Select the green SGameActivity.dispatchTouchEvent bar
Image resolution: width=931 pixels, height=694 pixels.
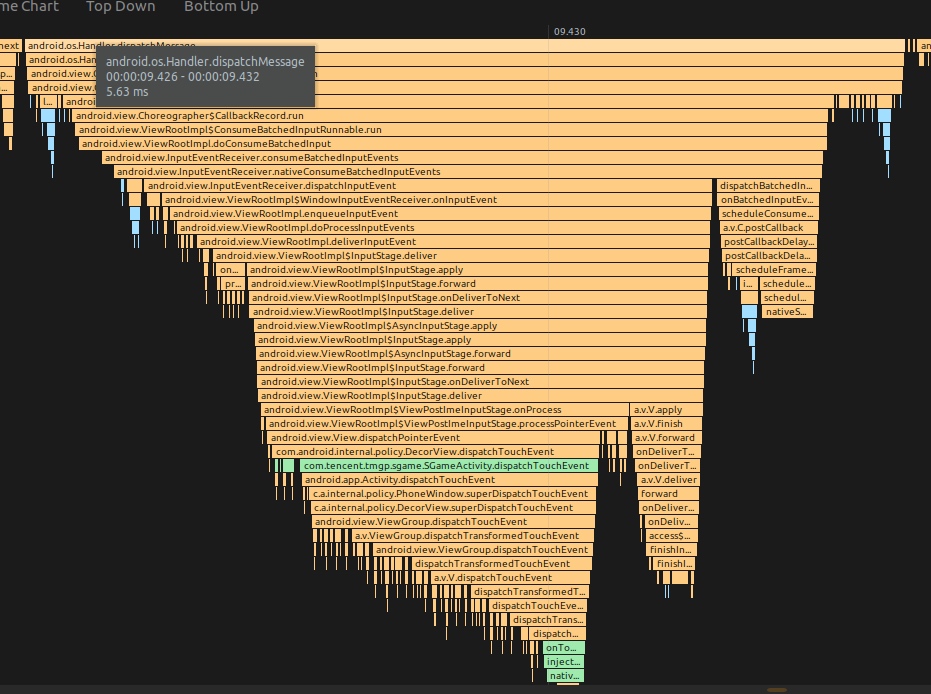pos(446,466)
